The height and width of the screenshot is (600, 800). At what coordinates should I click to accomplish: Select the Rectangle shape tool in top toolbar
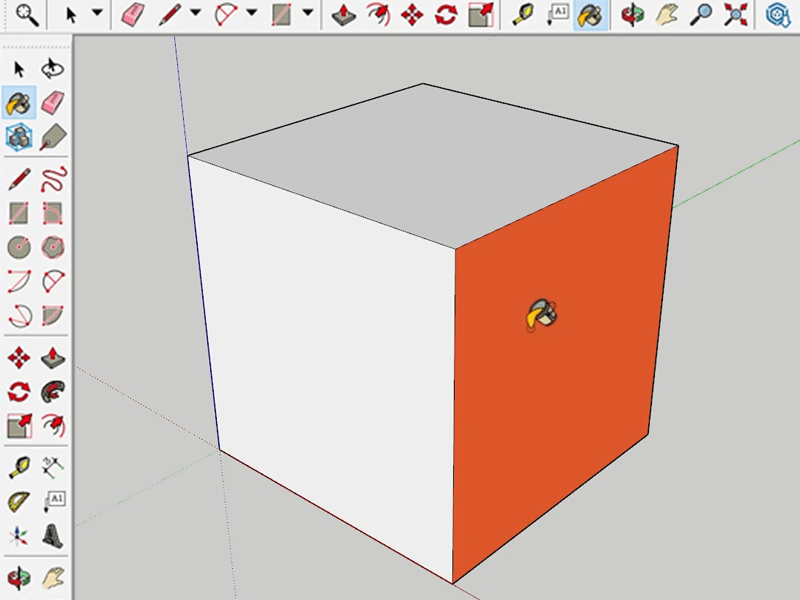281,15
